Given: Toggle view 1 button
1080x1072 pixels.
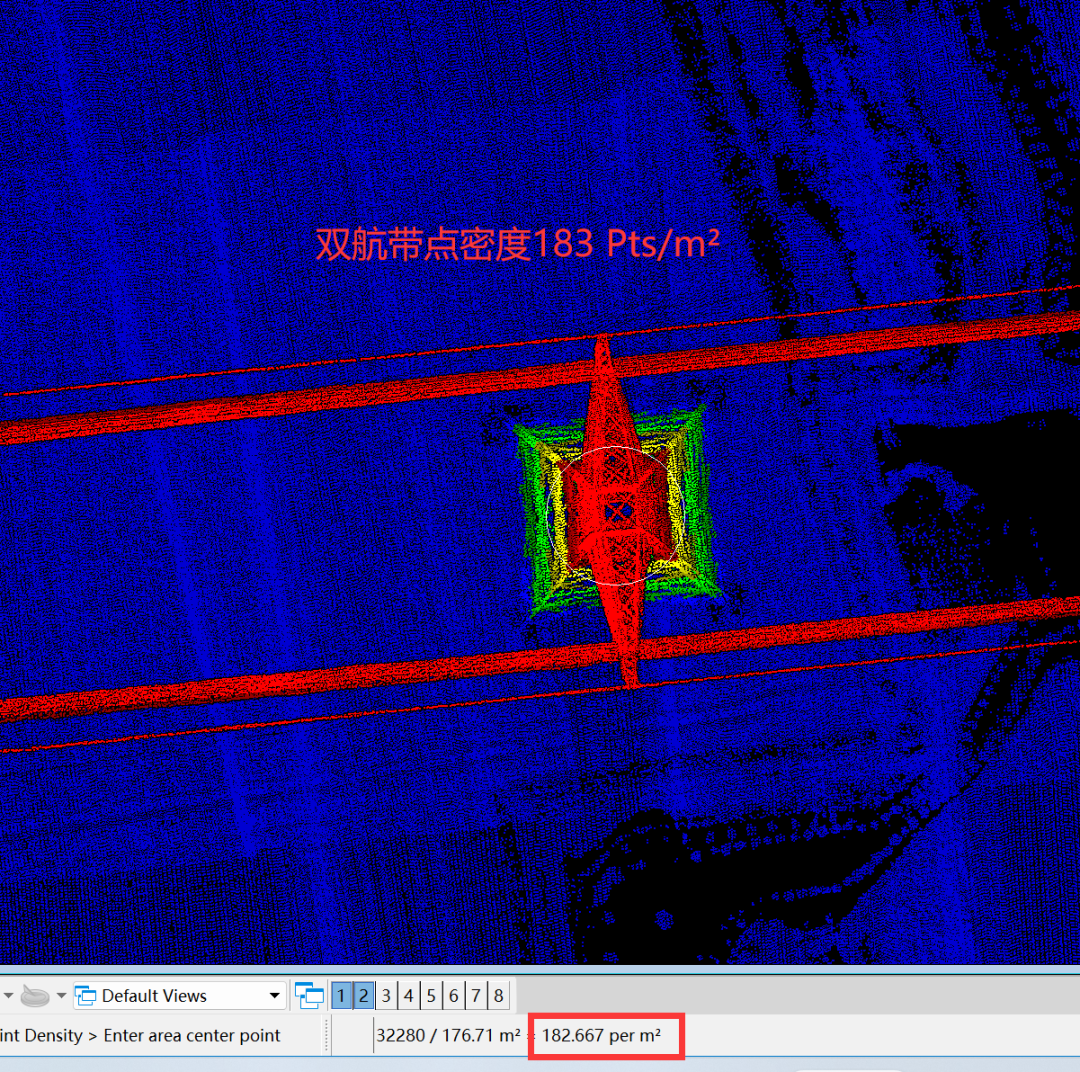Looking at the screenshot, I should pos(341,995).
